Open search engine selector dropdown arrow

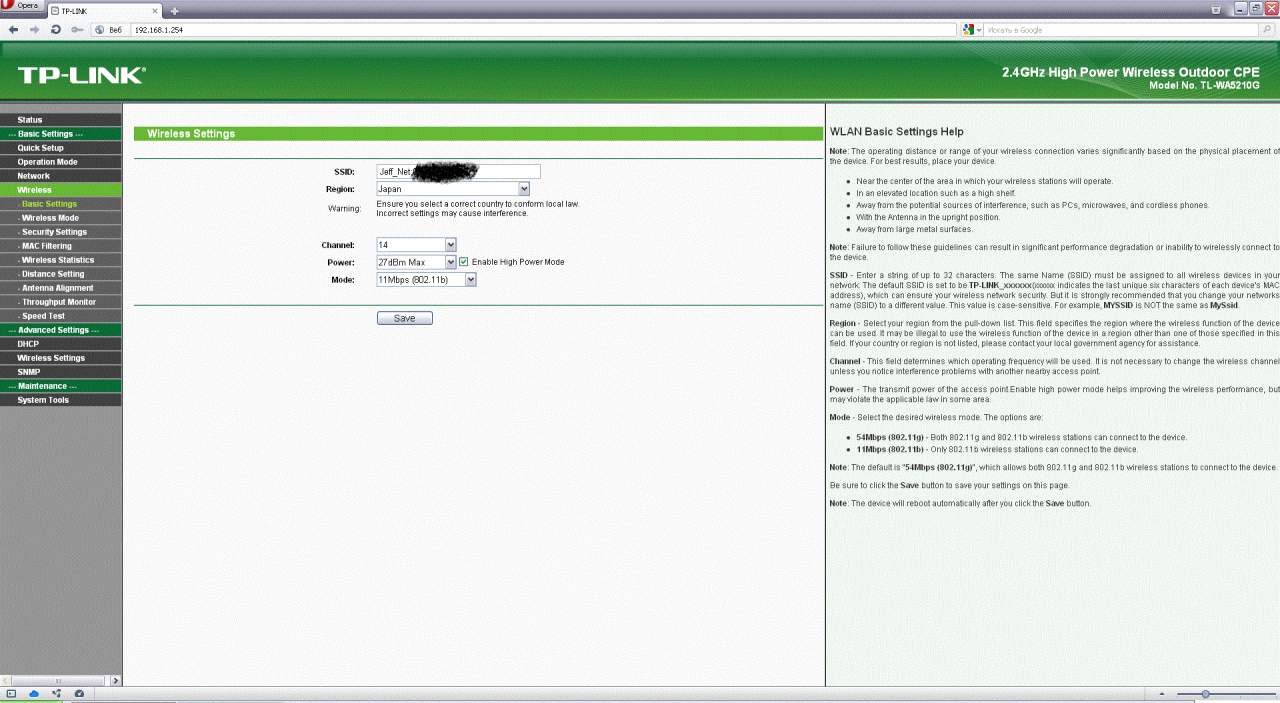pyautogui.click(x=979, y=30)
